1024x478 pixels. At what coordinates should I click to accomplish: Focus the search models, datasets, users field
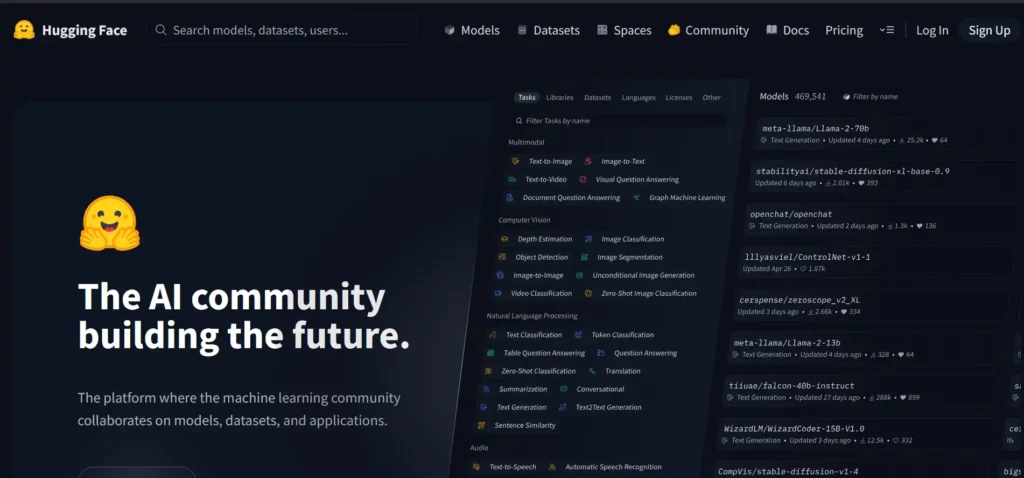(282, 30)
